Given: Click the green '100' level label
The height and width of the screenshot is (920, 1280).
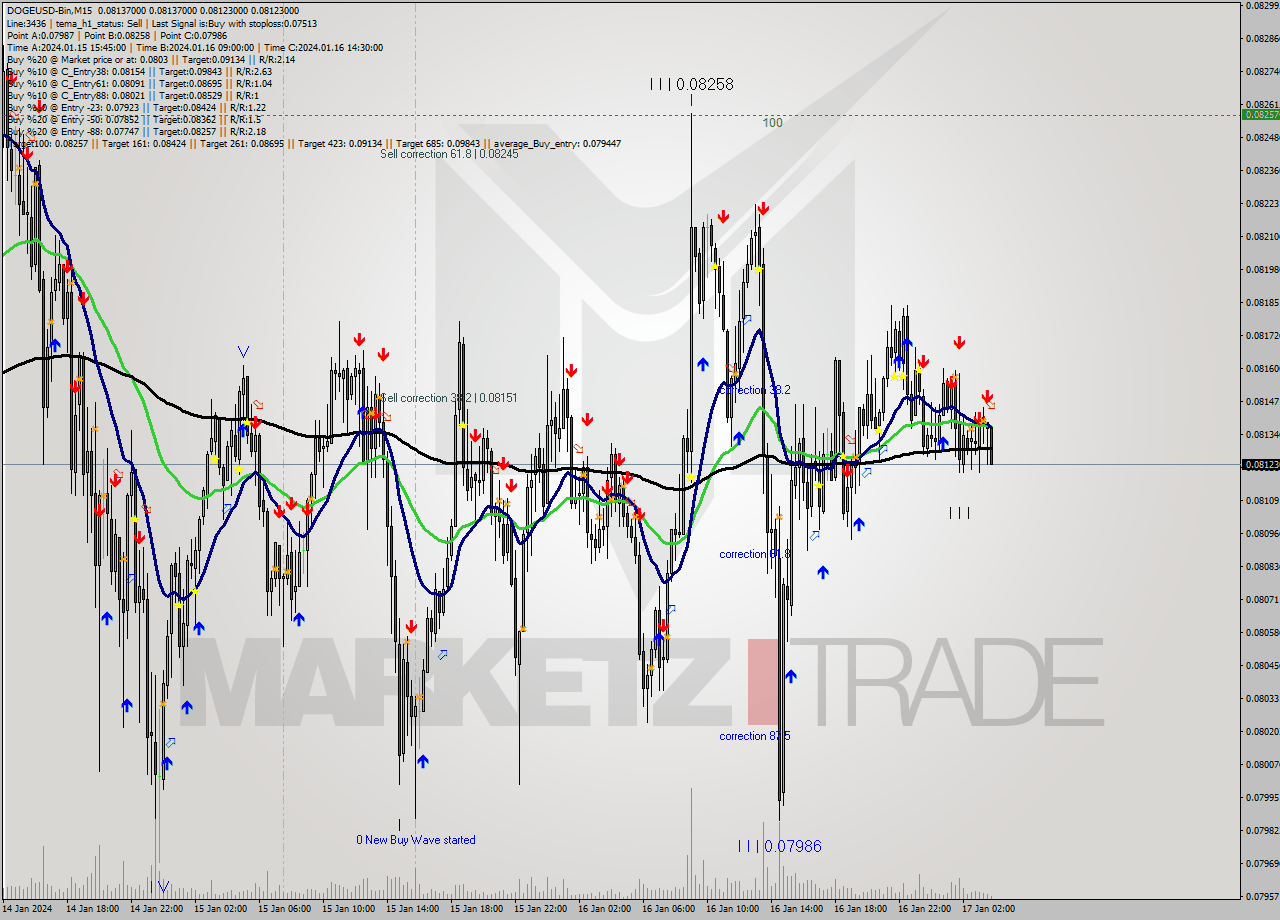Looking at the screenshot, I should click(x=773, y=123).
